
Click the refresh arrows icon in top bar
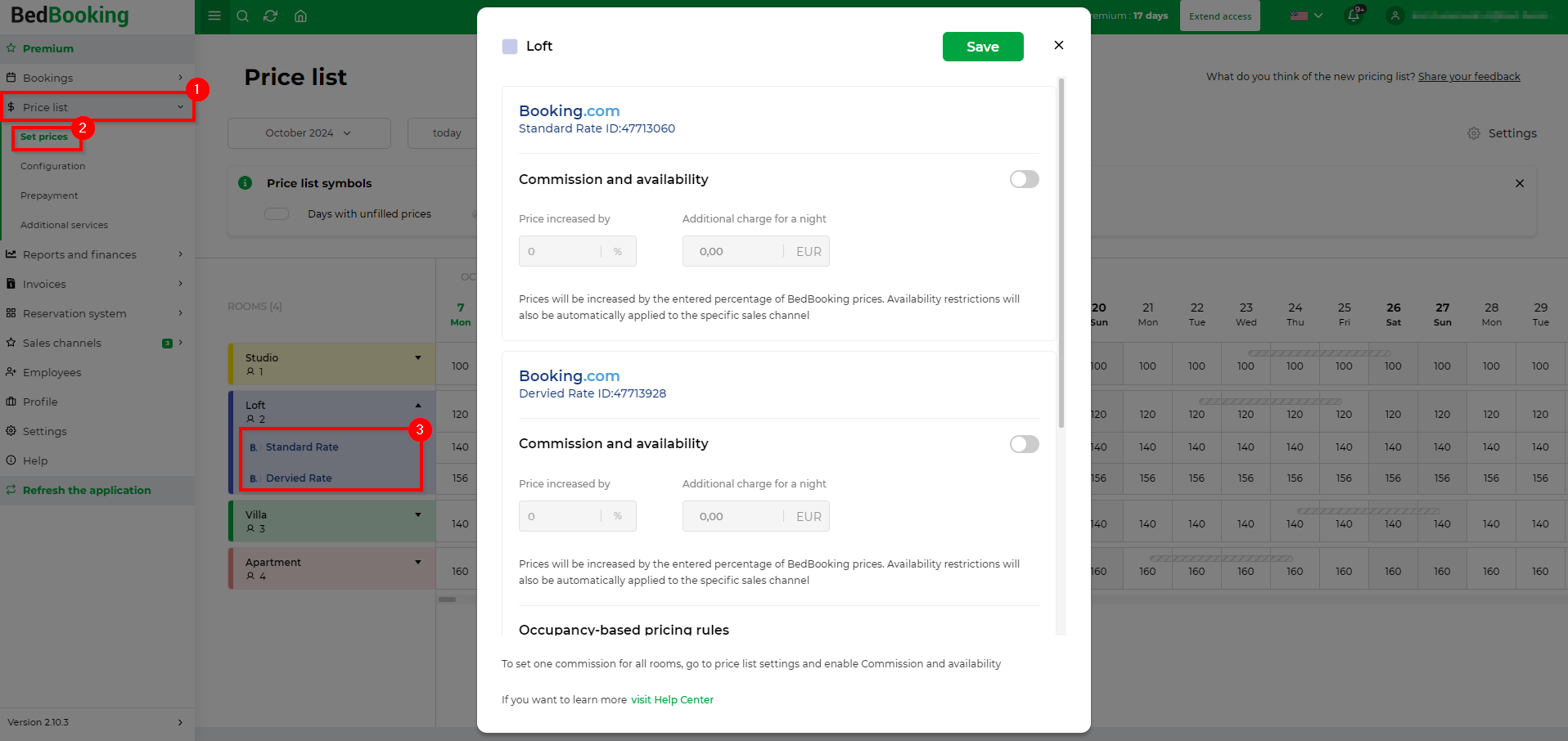[270, 16]
